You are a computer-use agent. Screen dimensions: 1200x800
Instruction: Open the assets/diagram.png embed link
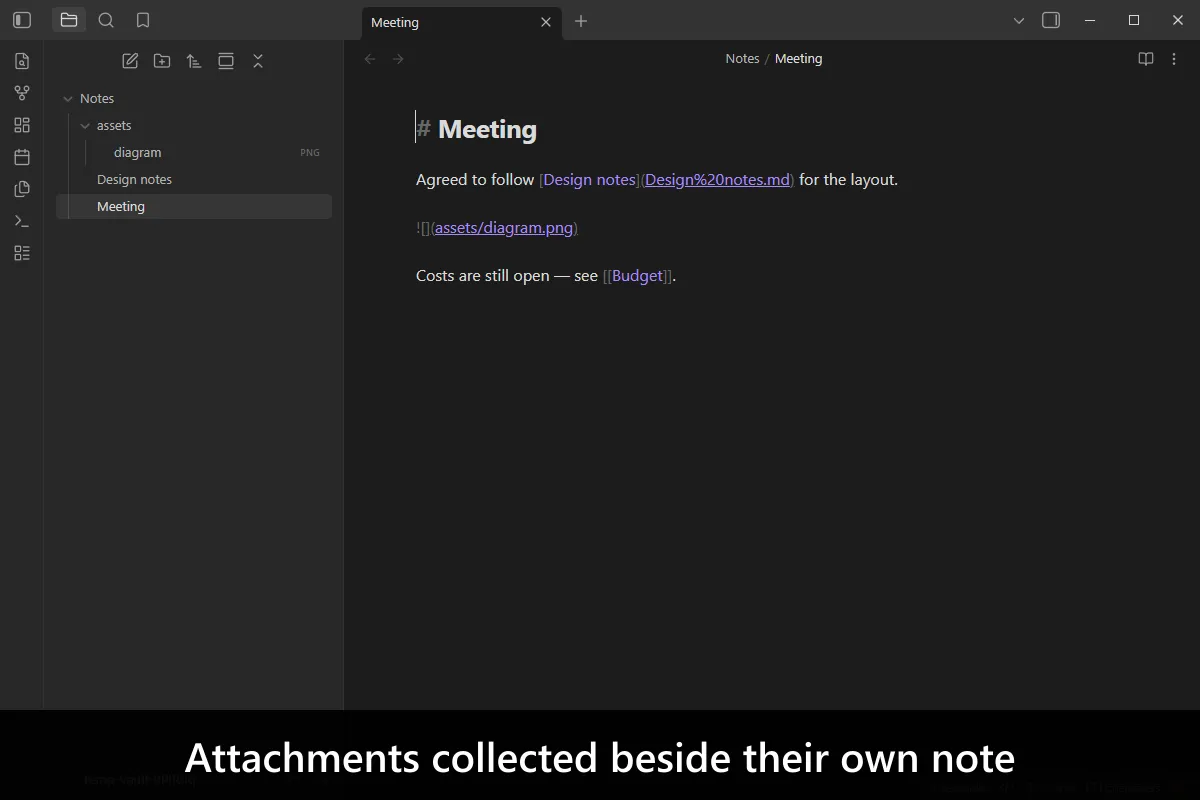(504, 228)
